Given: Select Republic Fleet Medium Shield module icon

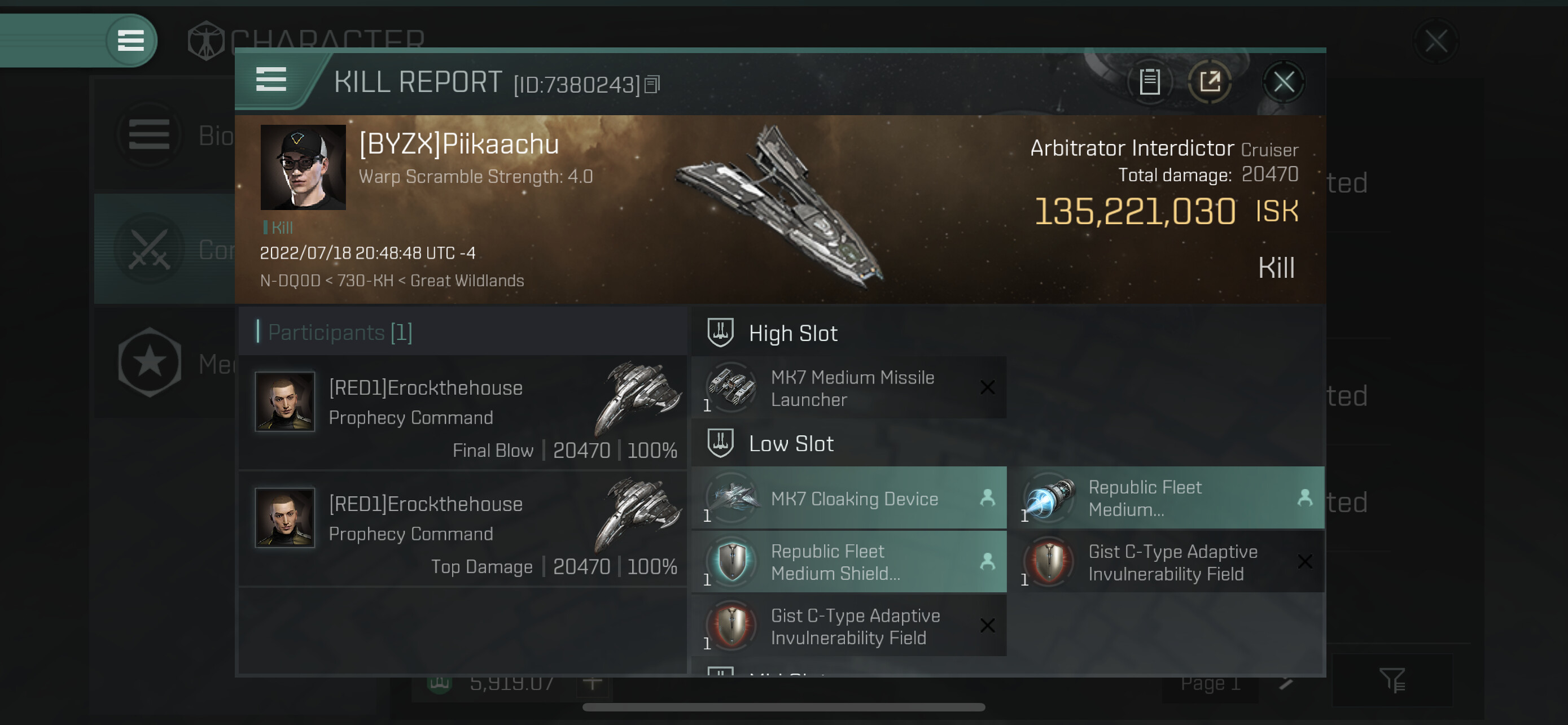Looking at the screenshot, I should 732,562.
